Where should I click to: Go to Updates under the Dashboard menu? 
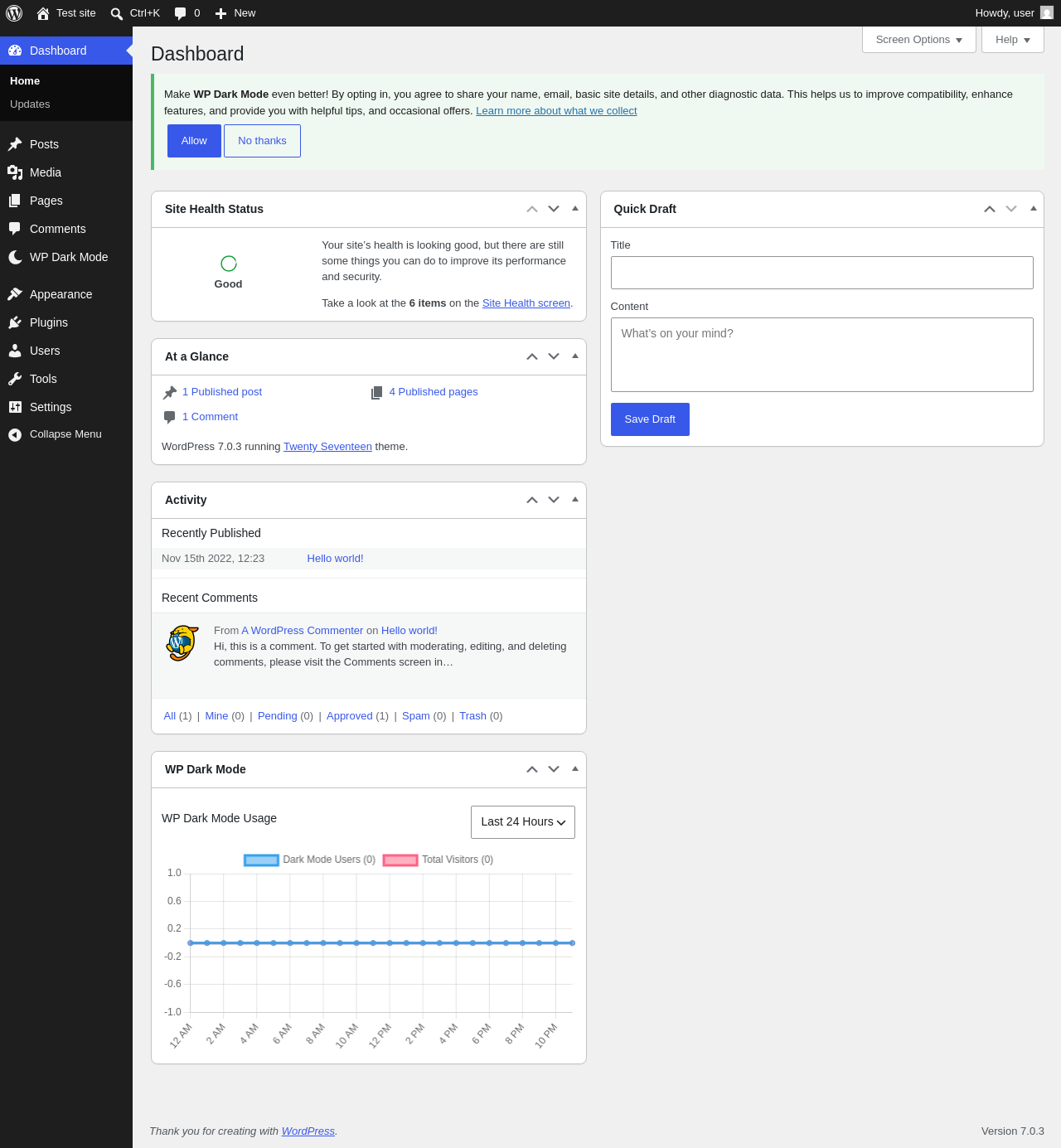pyautogui.click(x=30, y=104)
